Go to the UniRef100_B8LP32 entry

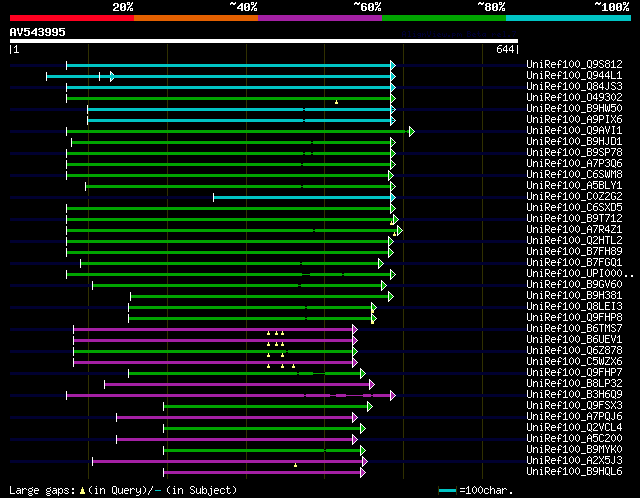[574, 384]
